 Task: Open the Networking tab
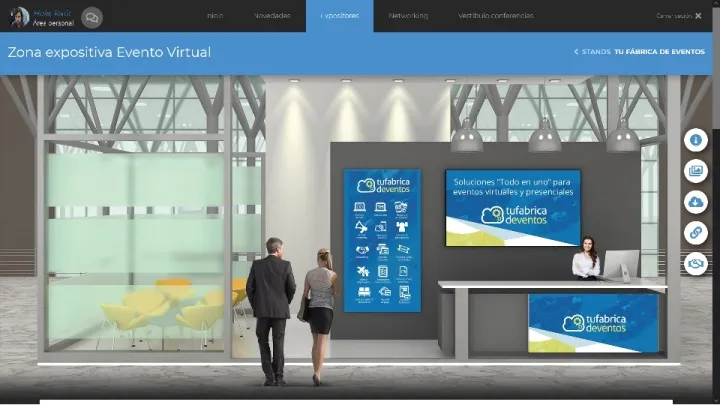[408, 16]
